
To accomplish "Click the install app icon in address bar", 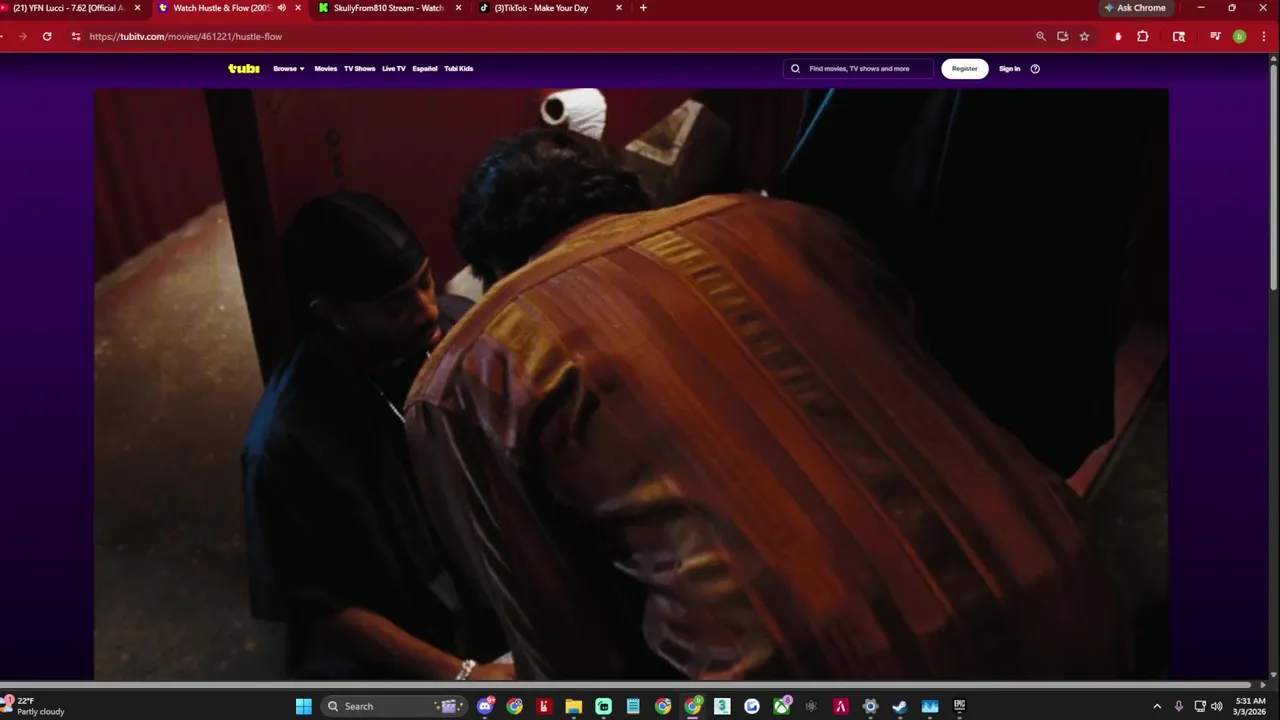I will tap(1063, 36).
